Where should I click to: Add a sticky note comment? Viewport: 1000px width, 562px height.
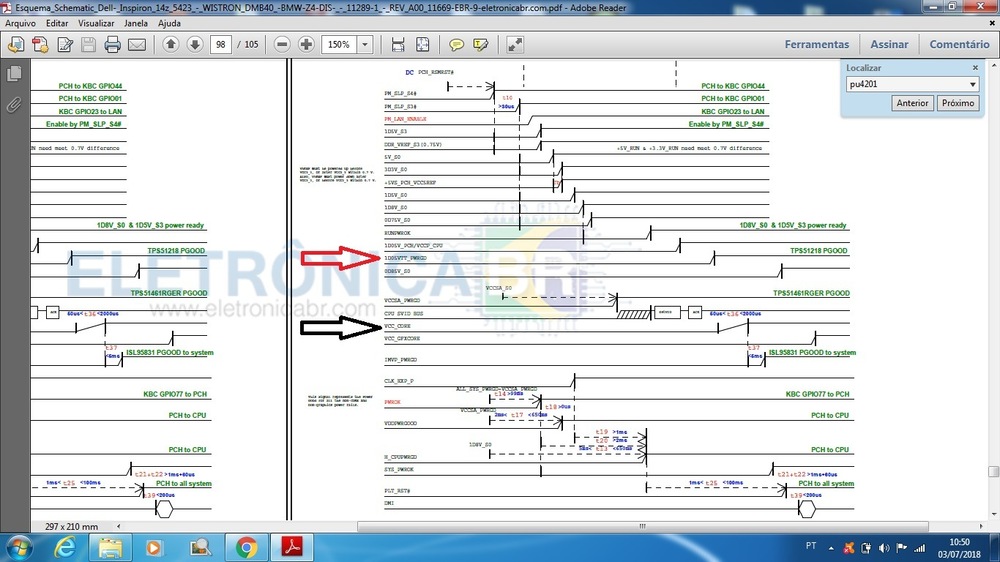pyautogui.click(x=456, y=45)
